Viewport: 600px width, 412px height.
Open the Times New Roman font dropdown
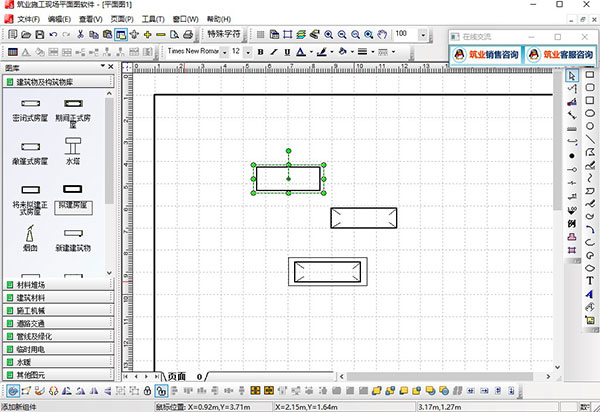(222, 51)
